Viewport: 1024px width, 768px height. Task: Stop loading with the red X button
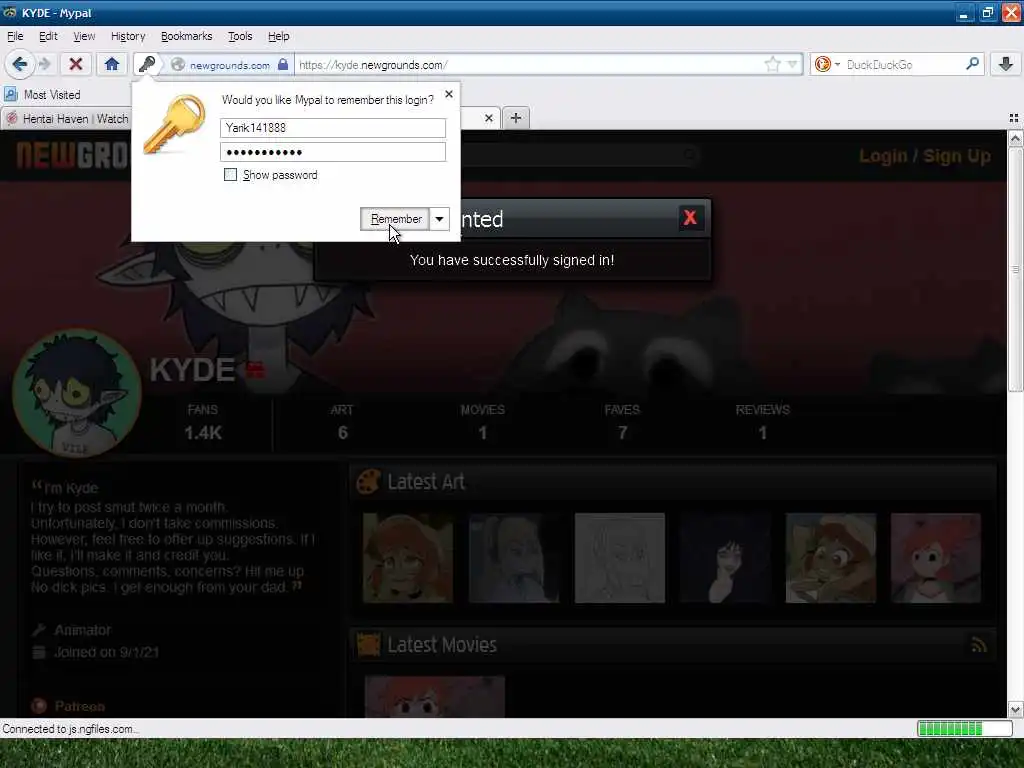point(76,64)
